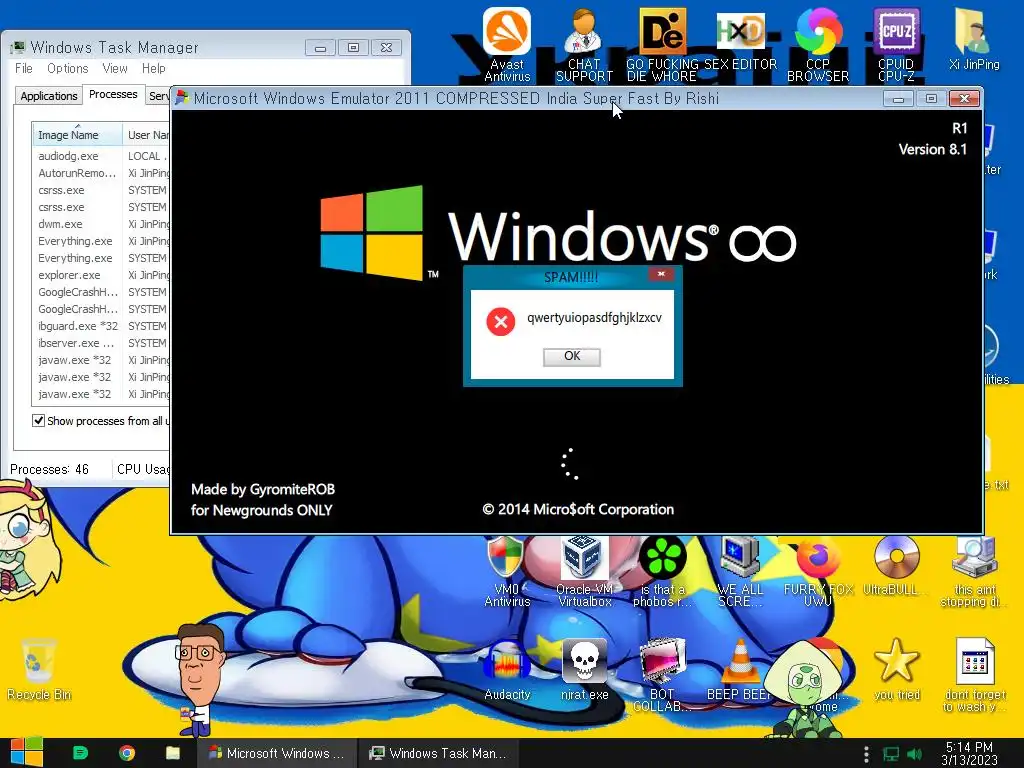The image size is (1024, 768).
Task: Open the 'is that a phobos r...' icon
Action: coord(662,571)
